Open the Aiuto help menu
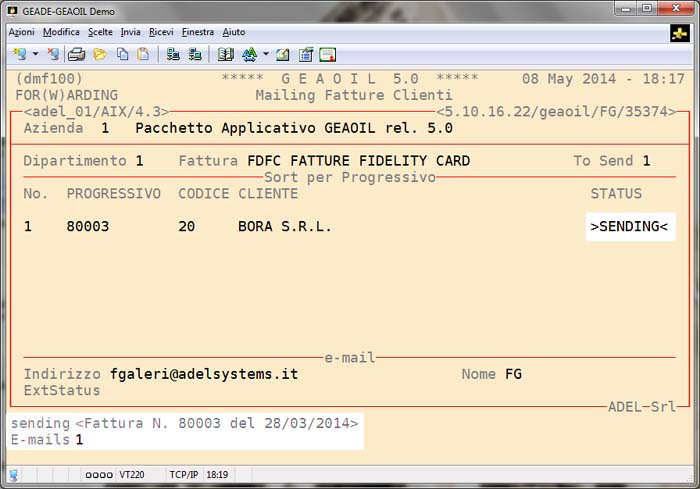This screenshot has height=489, width=700. pyautogui.click(x=233, y=32)
